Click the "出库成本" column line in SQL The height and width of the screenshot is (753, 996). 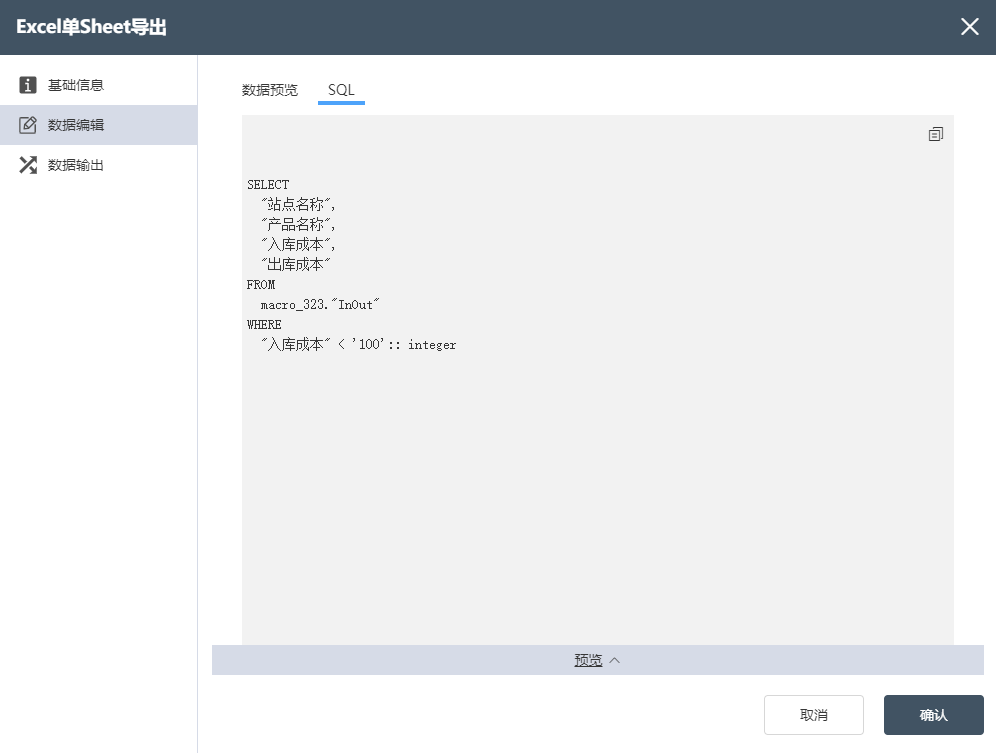tap(295, 265)
